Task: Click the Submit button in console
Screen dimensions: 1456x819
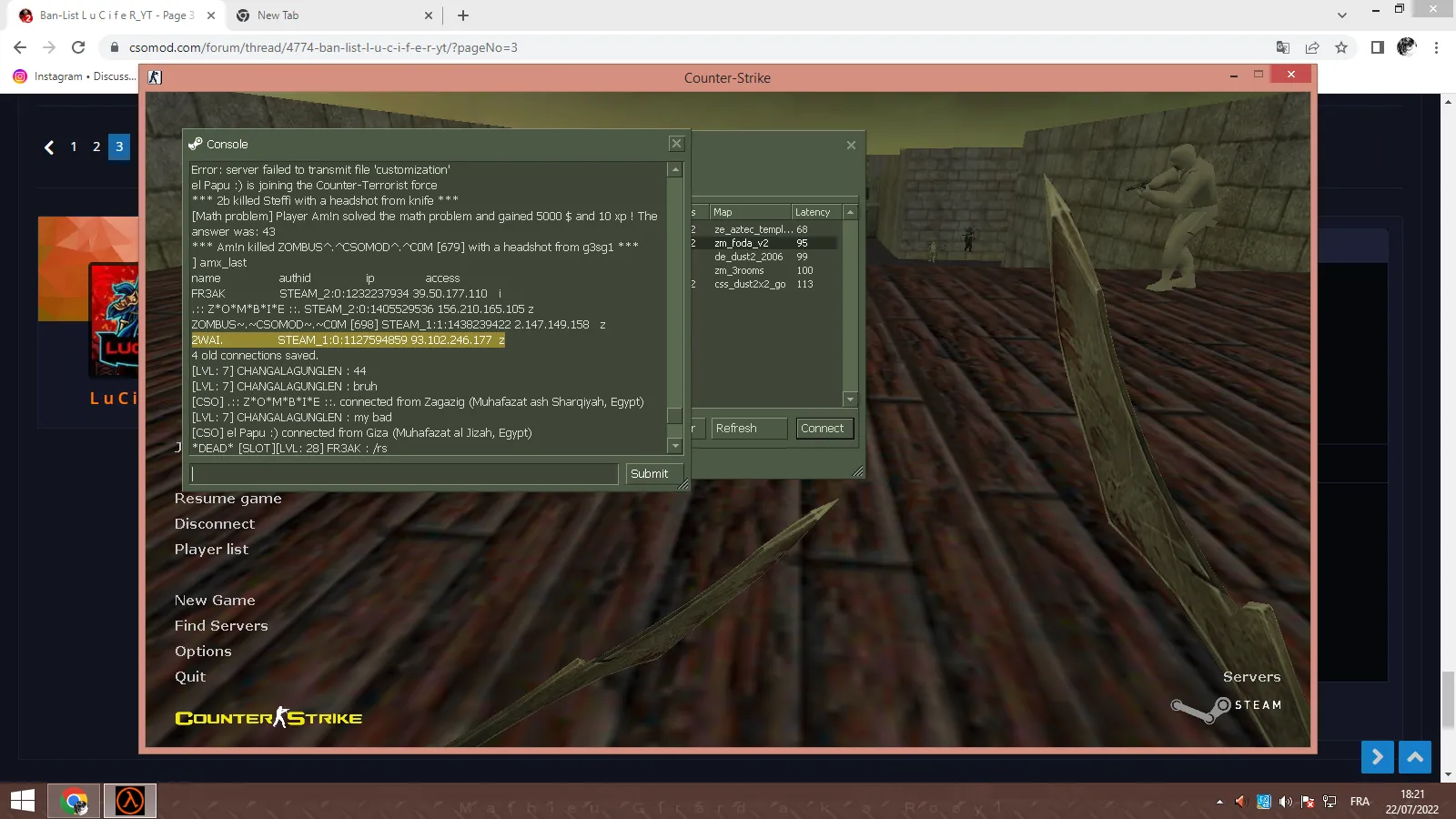Action: click(650, 474)
